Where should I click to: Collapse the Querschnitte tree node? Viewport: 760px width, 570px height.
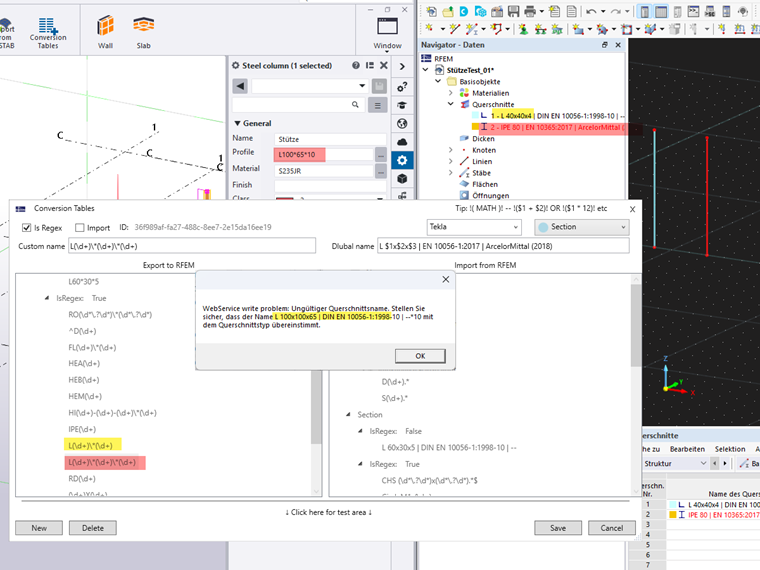pos(450,104)
